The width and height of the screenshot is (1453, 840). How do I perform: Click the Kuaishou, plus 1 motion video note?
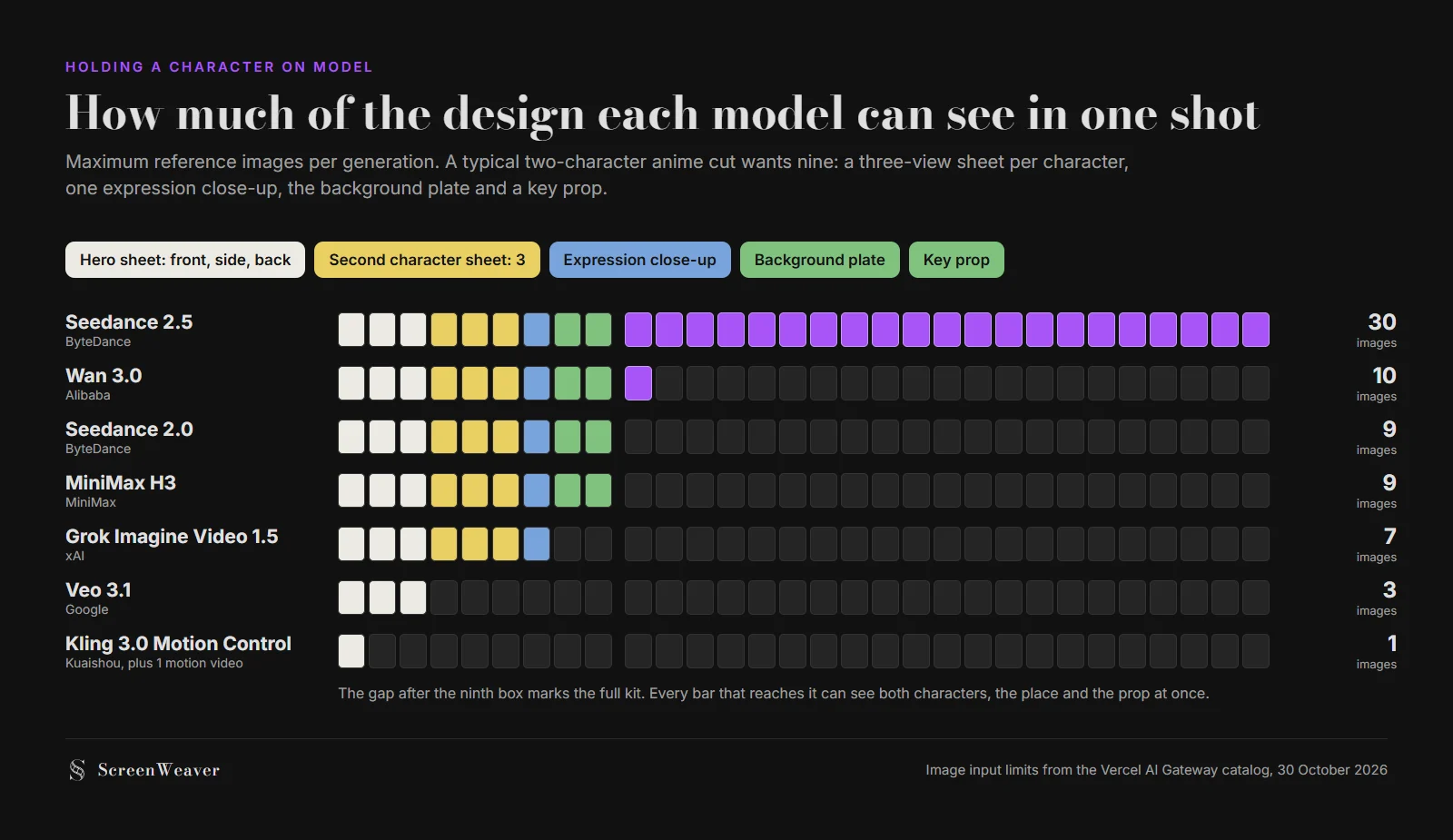(154, 663)
